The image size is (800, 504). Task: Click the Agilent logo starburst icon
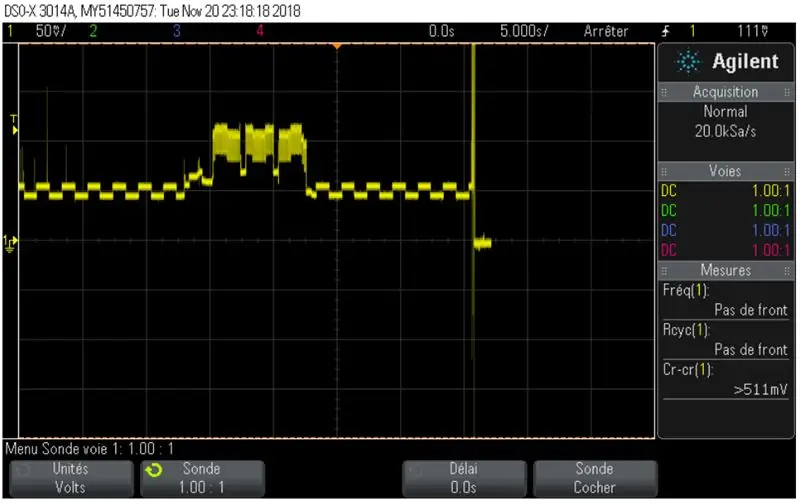[x=688, y=61]
